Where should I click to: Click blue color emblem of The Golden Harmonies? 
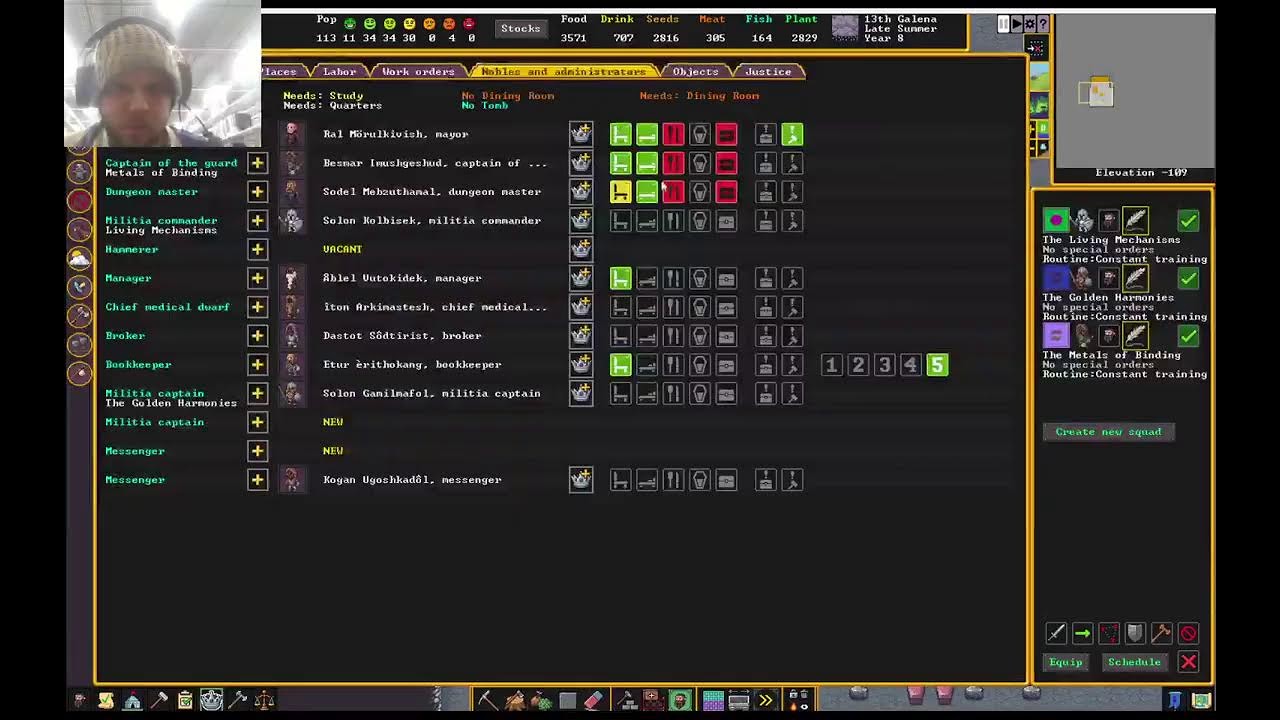point(1056,278)
